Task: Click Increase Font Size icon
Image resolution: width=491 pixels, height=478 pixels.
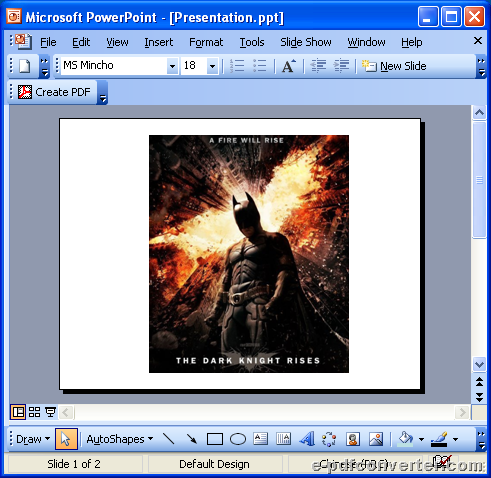Action: click(x=289, y=66)
